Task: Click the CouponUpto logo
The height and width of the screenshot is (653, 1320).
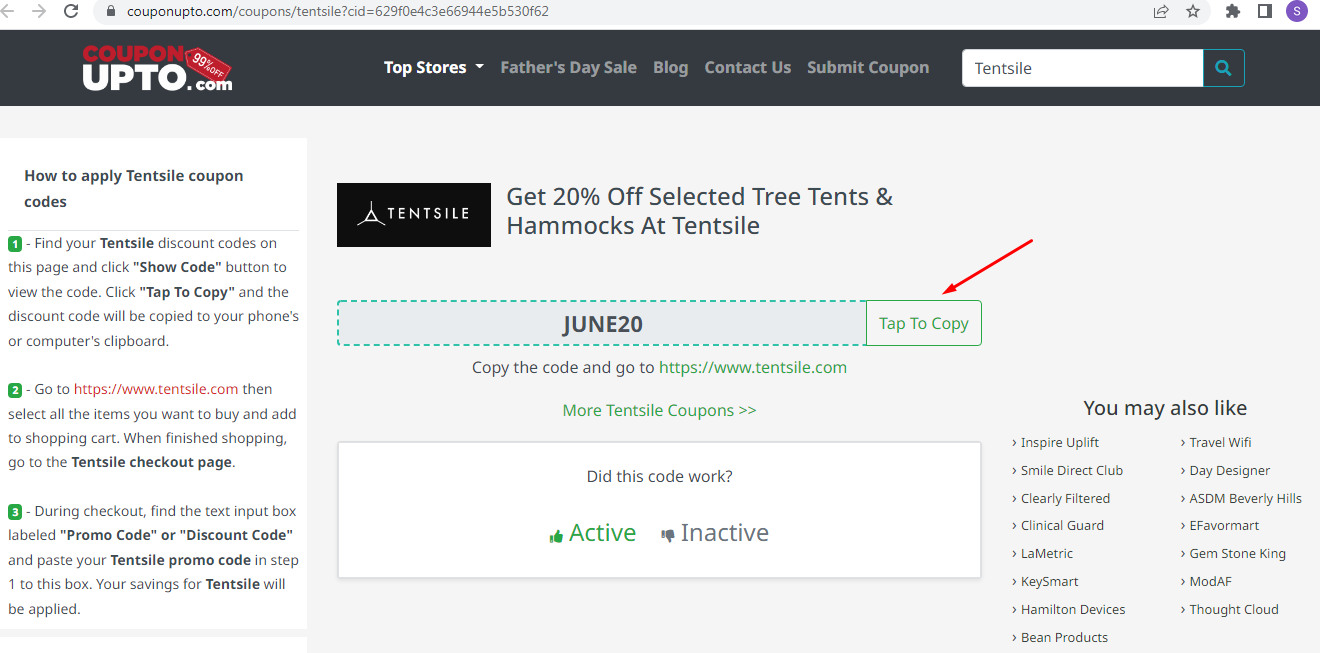Action: (156, 68)
